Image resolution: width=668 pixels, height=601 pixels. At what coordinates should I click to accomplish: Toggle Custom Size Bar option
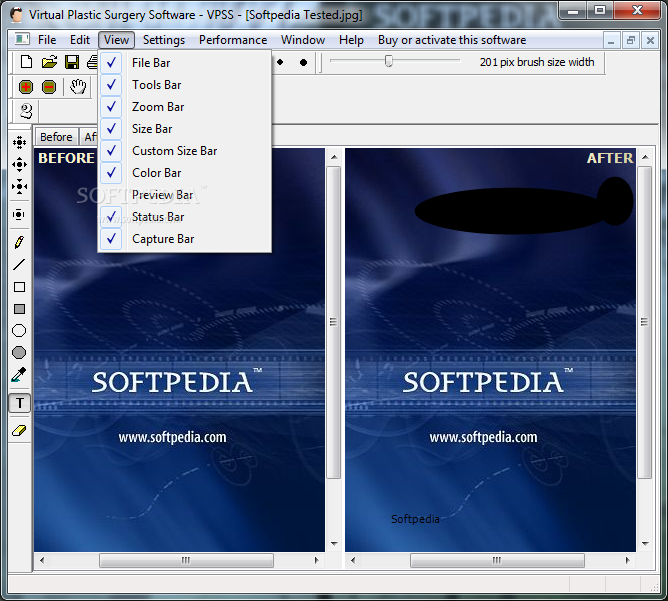pos(185,151)
